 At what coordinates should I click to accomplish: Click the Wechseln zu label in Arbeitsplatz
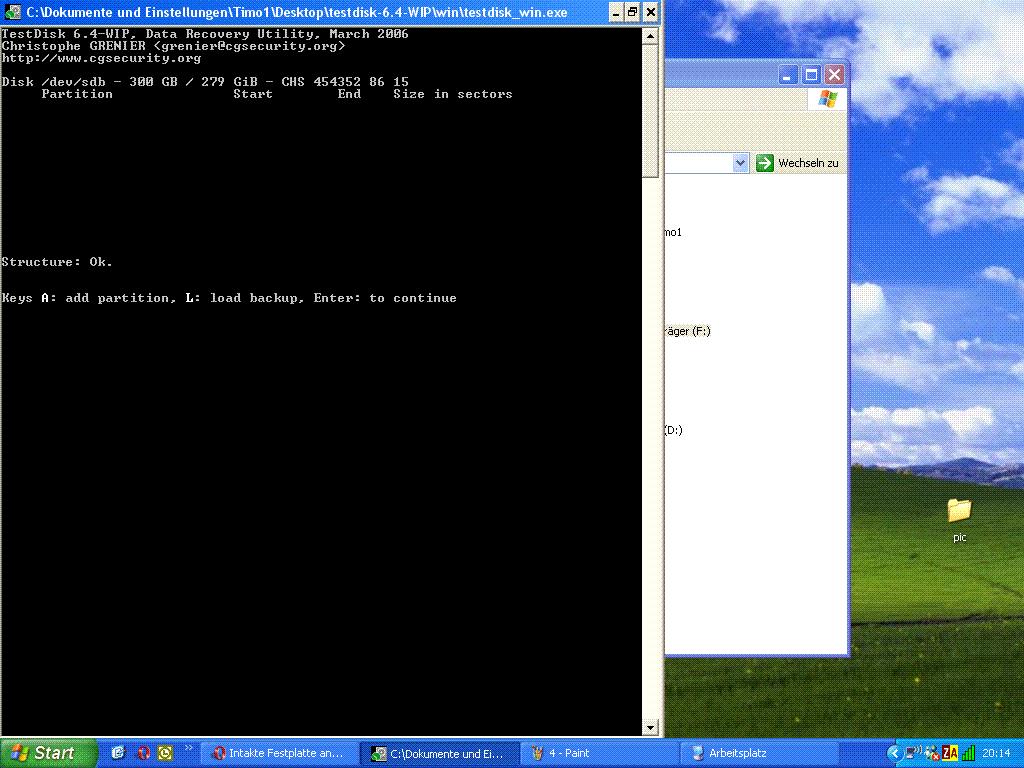coord(808,163)
